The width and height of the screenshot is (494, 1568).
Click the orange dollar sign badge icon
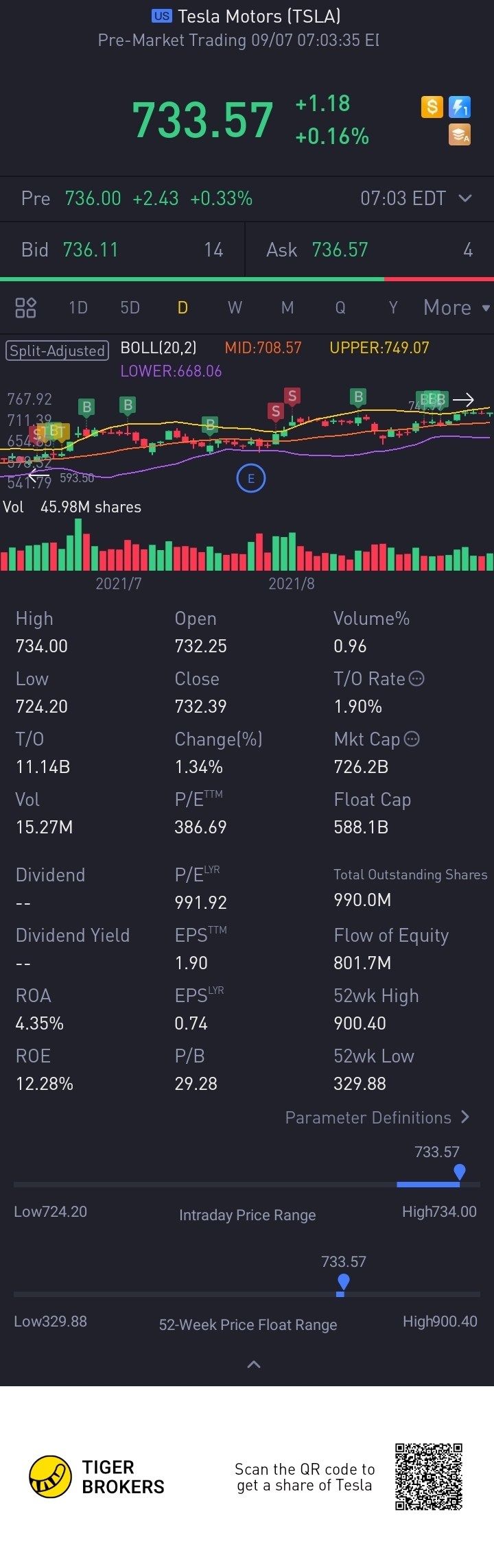click(x=432, y=107)
